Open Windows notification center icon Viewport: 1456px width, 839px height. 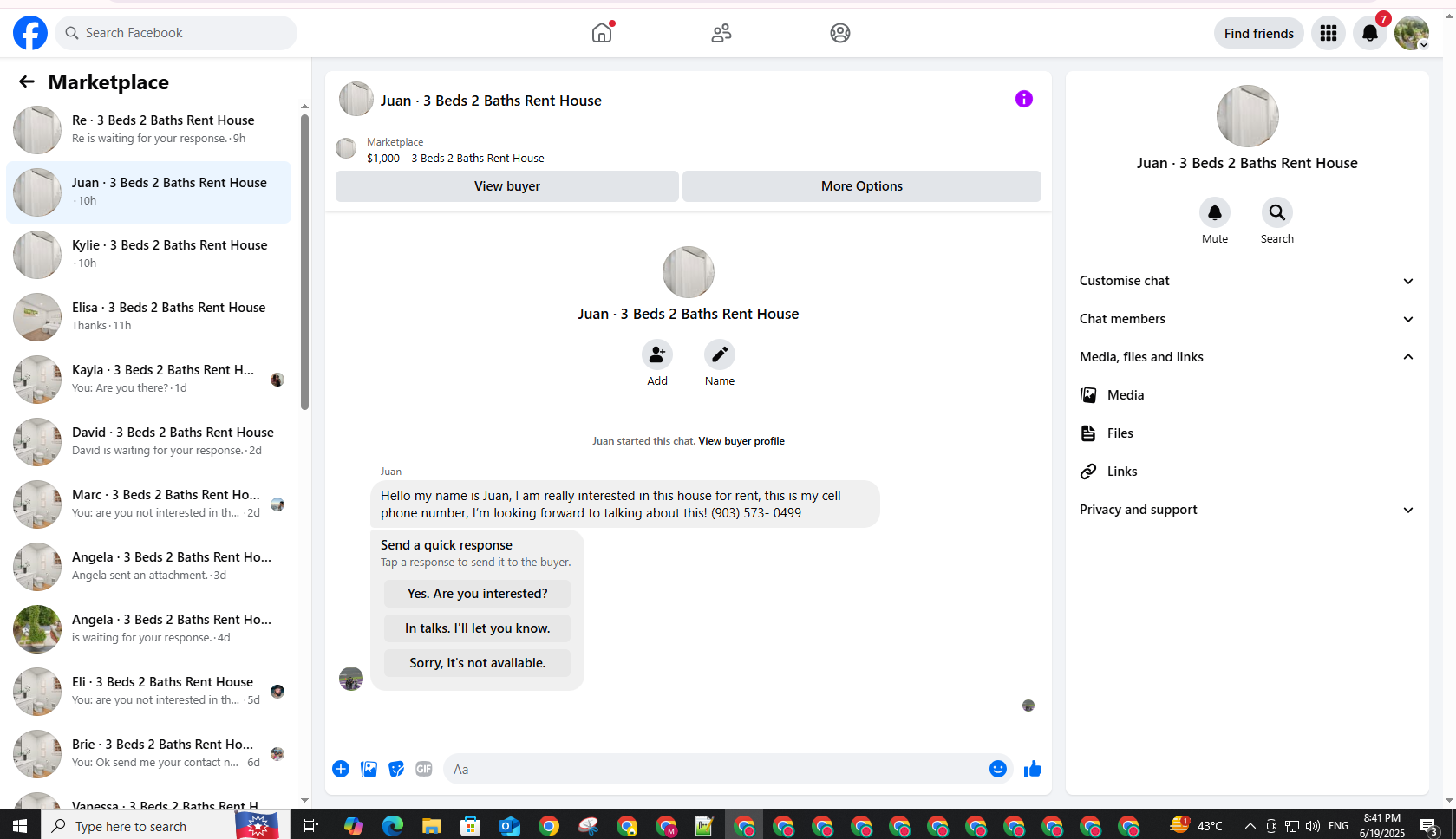(1429, 826)
